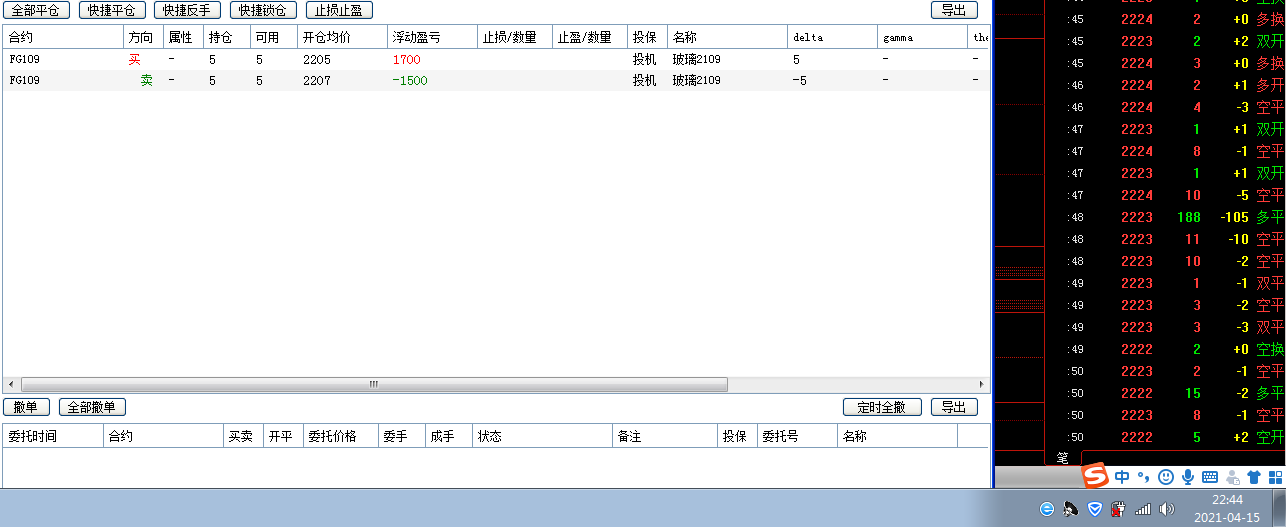
Task: Start voice input with microphone icon
Action: coord(1188,477)
